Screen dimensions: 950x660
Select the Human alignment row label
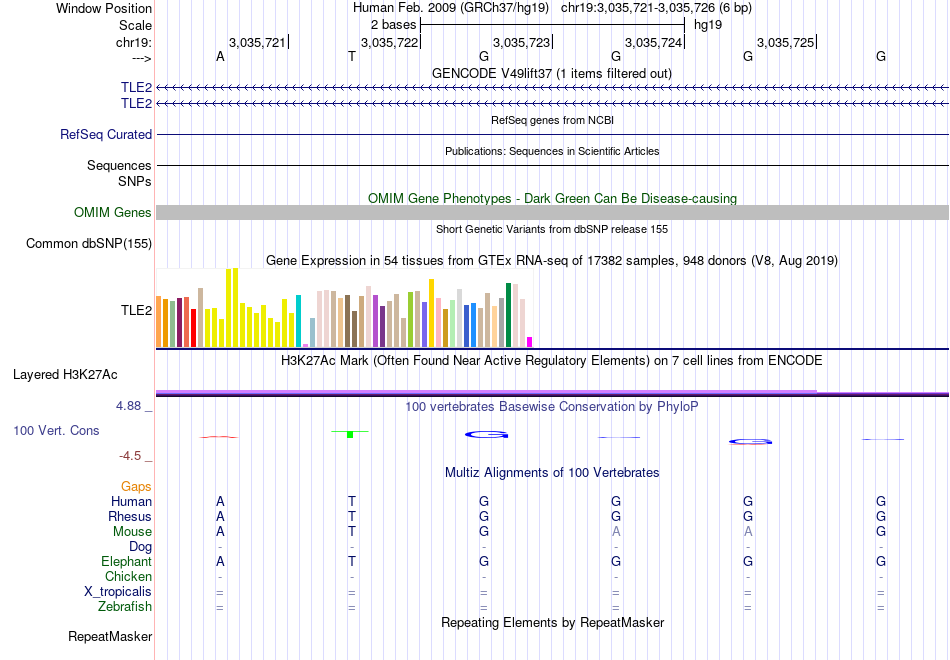131,502
